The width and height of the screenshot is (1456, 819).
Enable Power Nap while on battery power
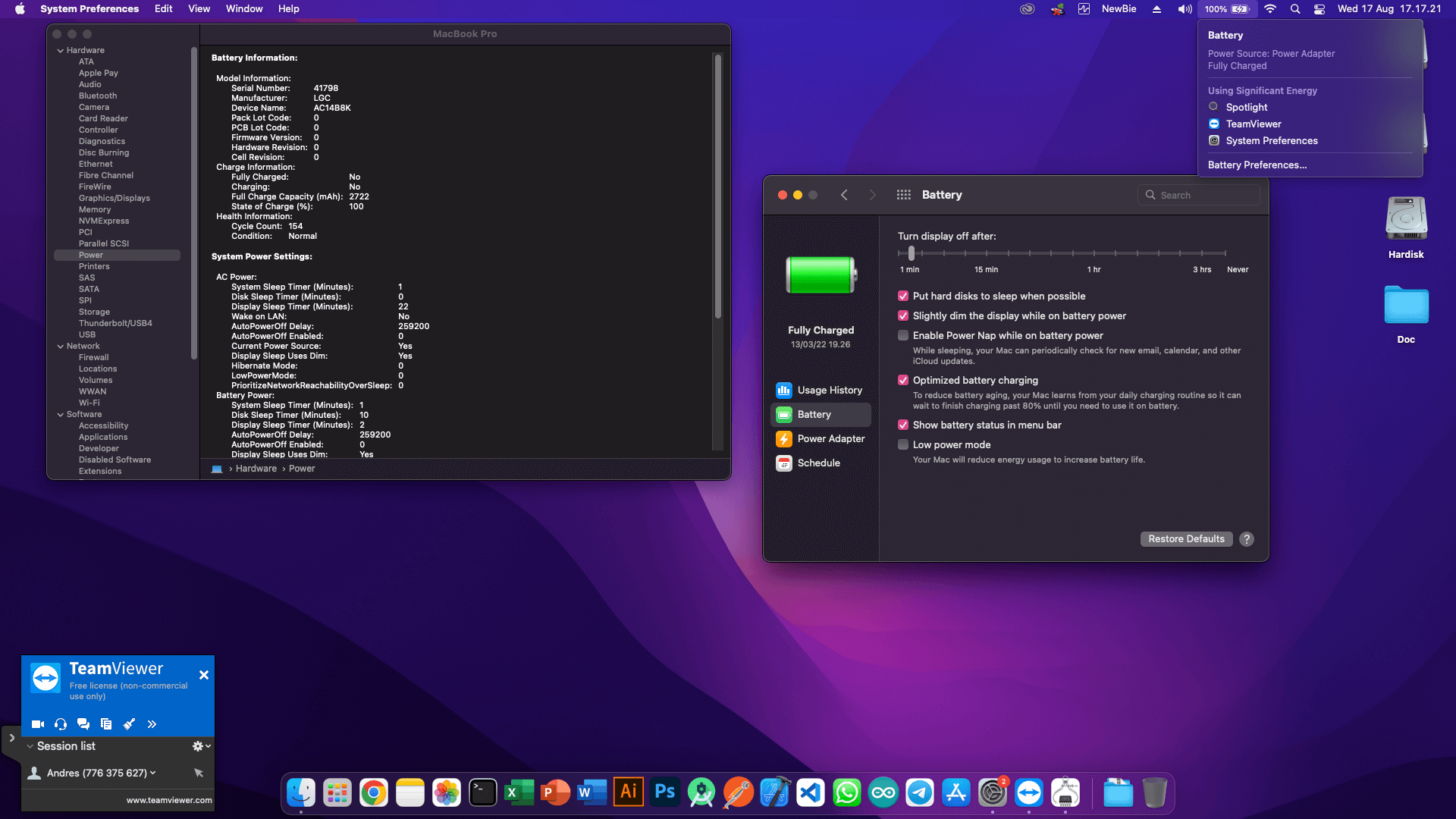click(903, 336)
